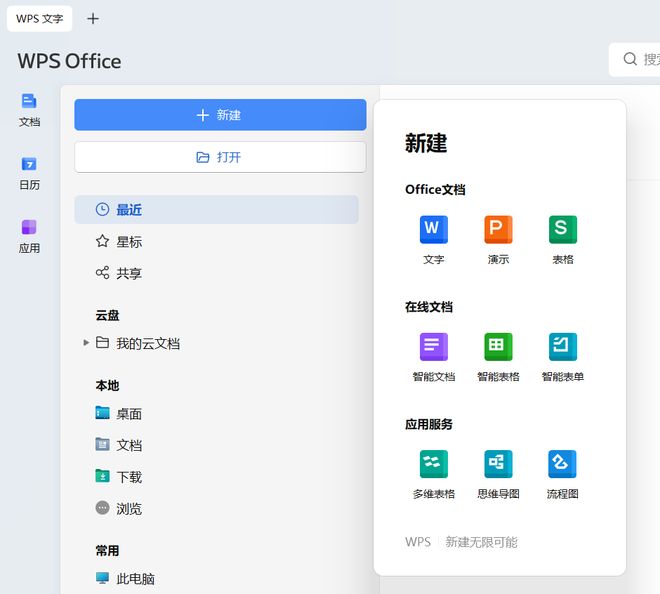Screen dimensions: 660x594
Task: Open 此电脑 under 常用
Action: (125, 579)
